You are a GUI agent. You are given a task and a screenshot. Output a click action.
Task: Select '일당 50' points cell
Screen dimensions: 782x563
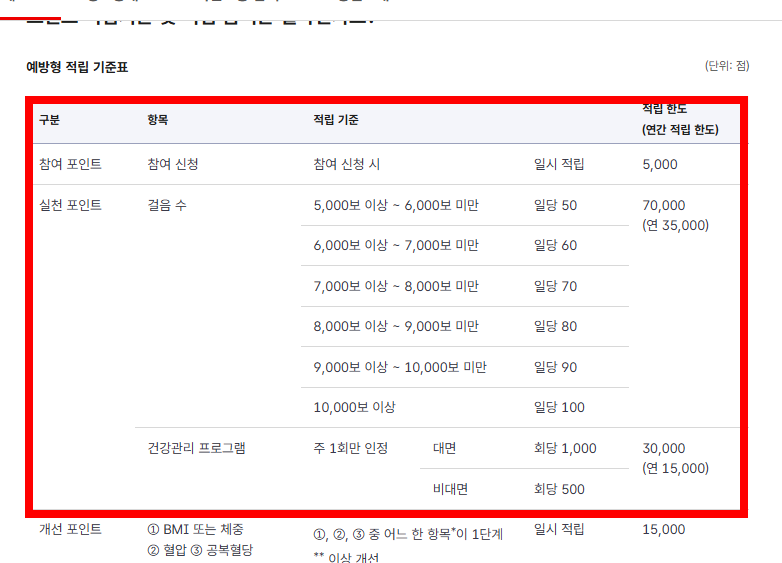(x=556, y=205)
